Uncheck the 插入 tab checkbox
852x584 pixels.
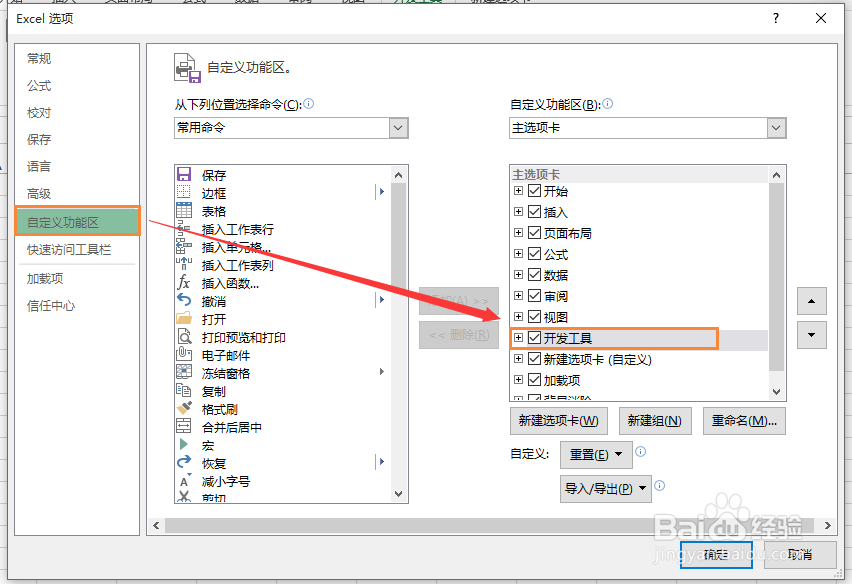[x=535, y=212]
